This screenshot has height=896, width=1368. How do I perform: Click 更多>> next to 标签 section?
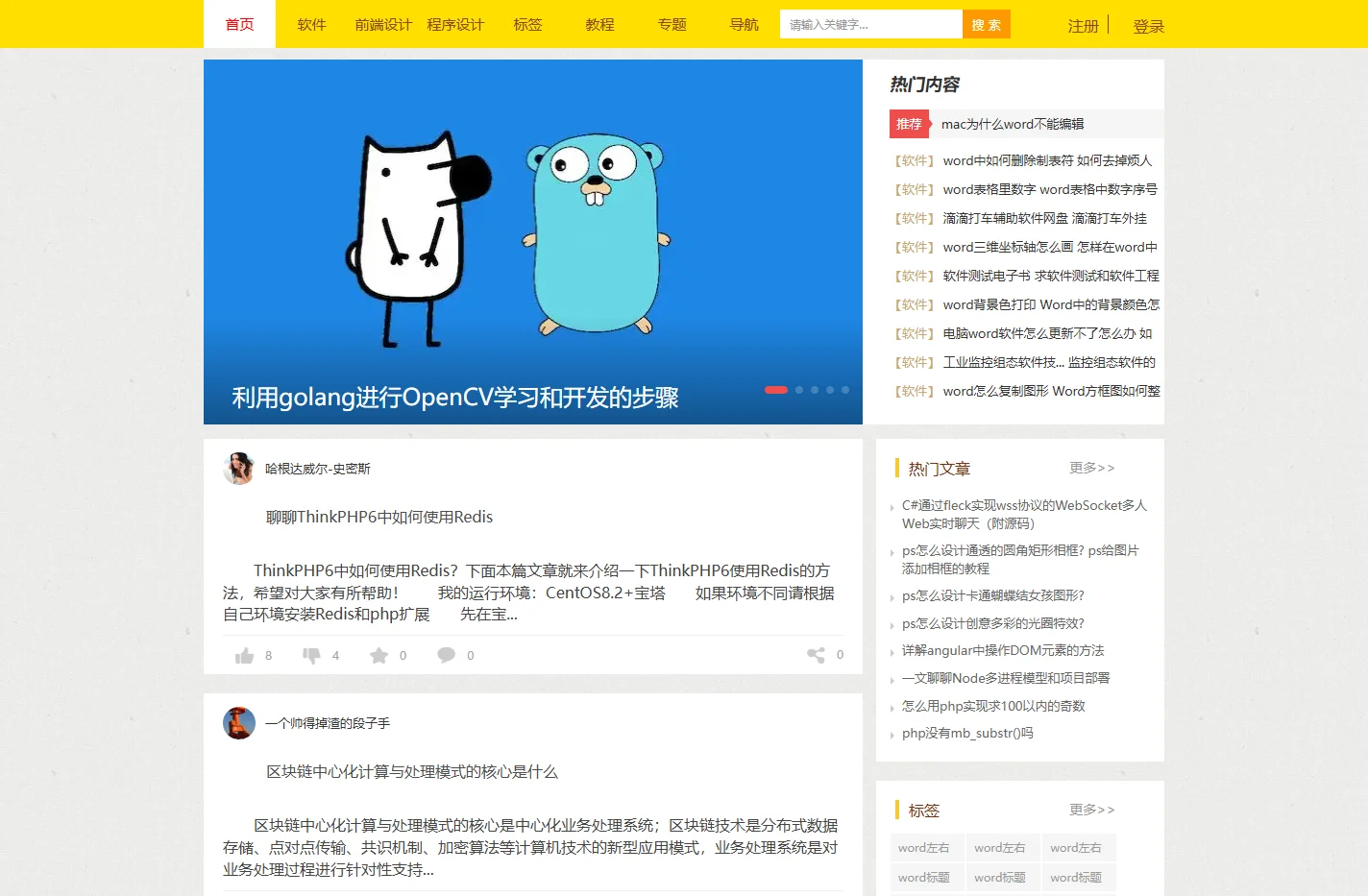[1092, 810]
